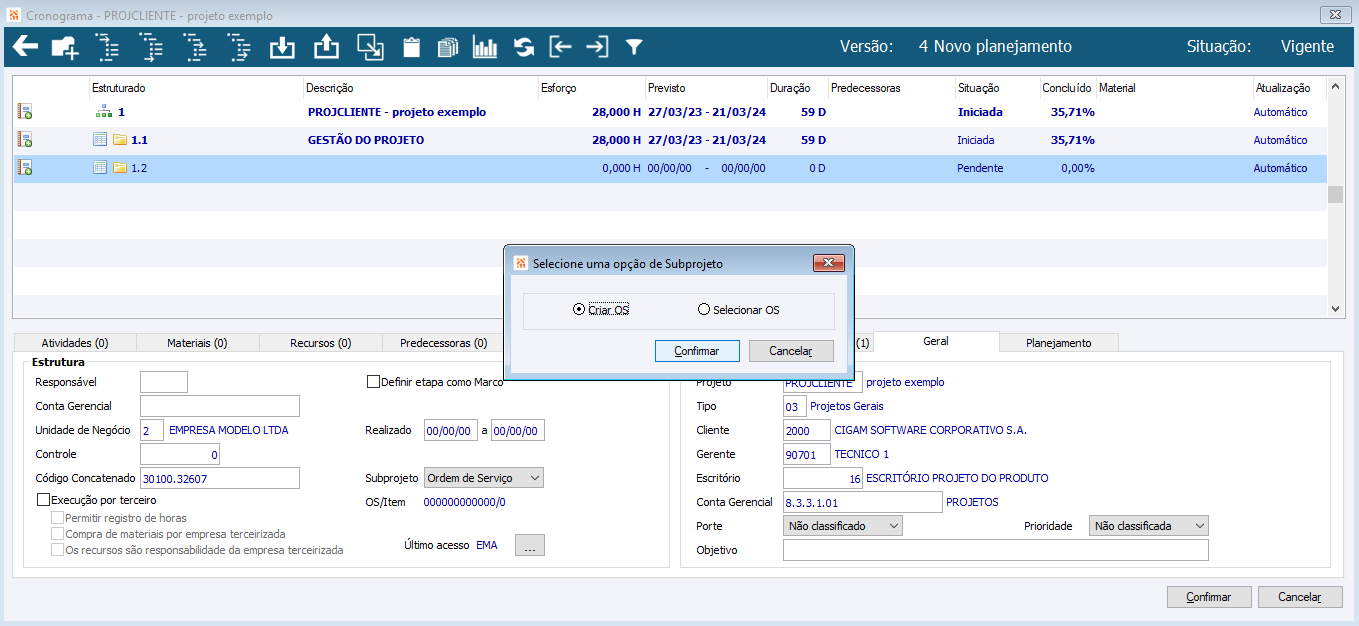Click the Unidade de Negócio field

point(152,430)
